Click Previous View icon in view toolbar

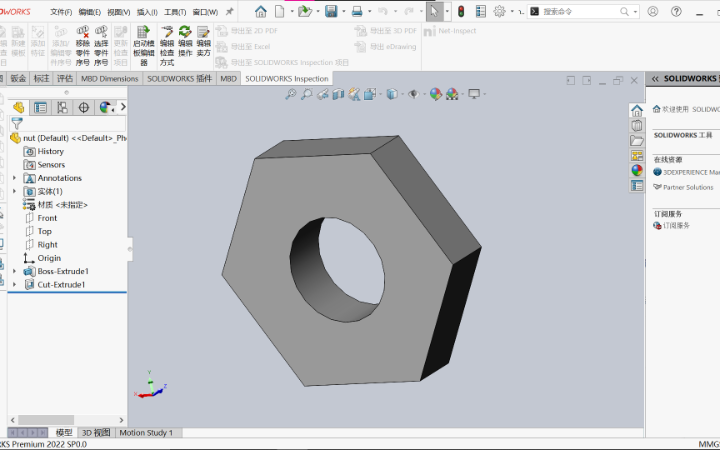click(x=322, y=94)
